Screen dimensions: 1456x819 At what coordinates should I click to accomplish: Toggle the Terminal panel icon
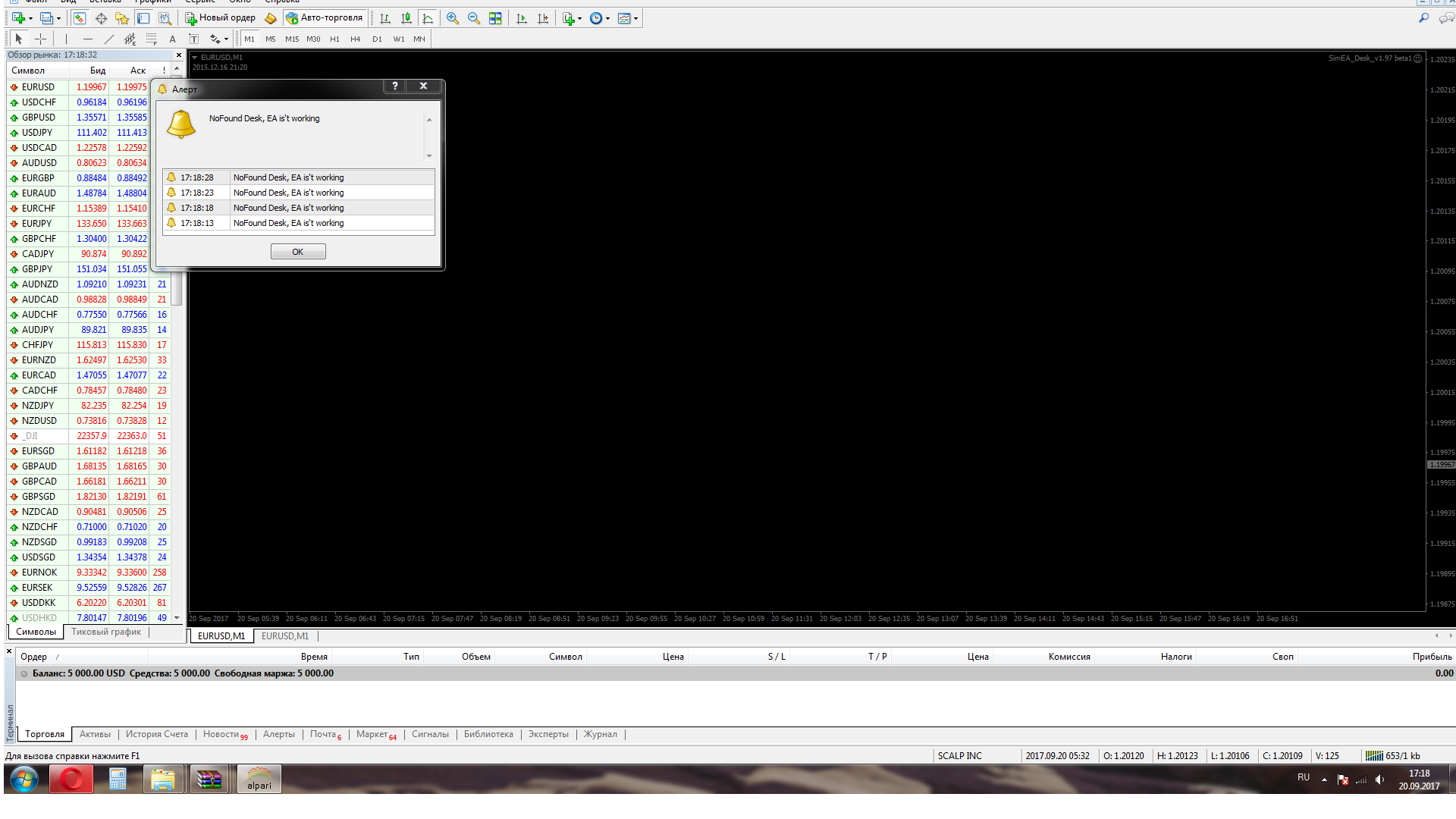click(143, 18)
